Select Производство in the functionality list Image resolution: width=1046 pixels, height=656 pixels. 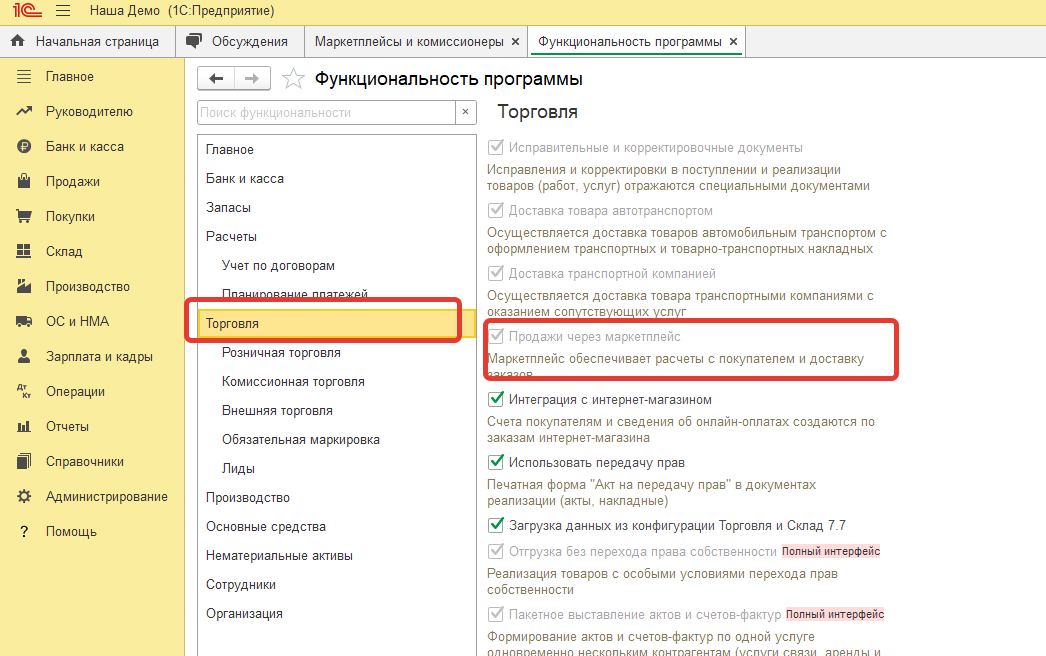pyautogui.click(x=247, y=497)
